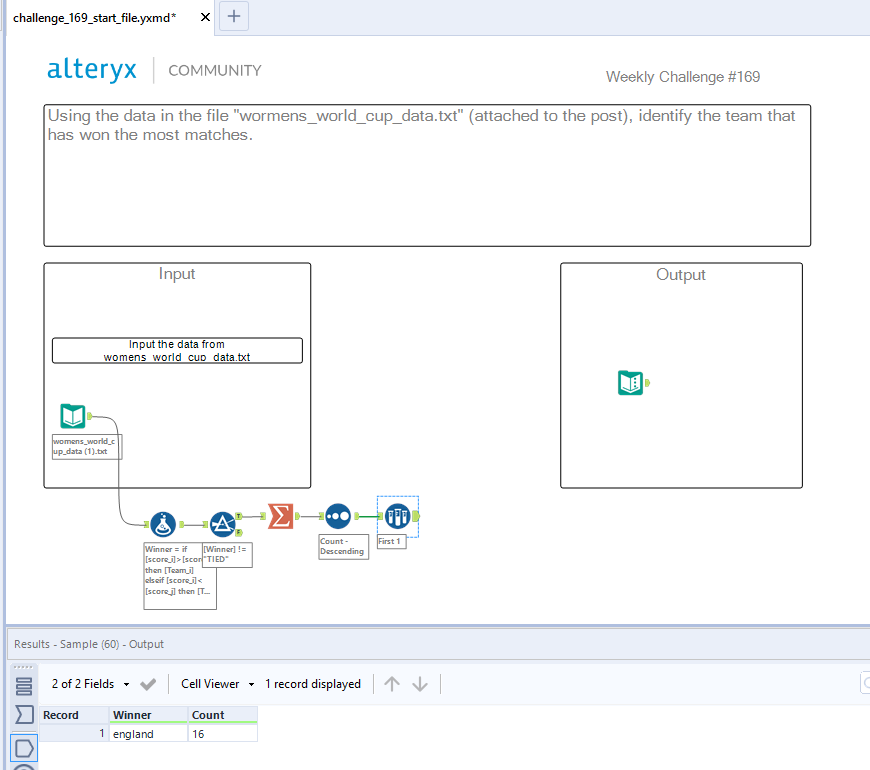Click the Weekly Challenge #169 heading

coord(682,77)
